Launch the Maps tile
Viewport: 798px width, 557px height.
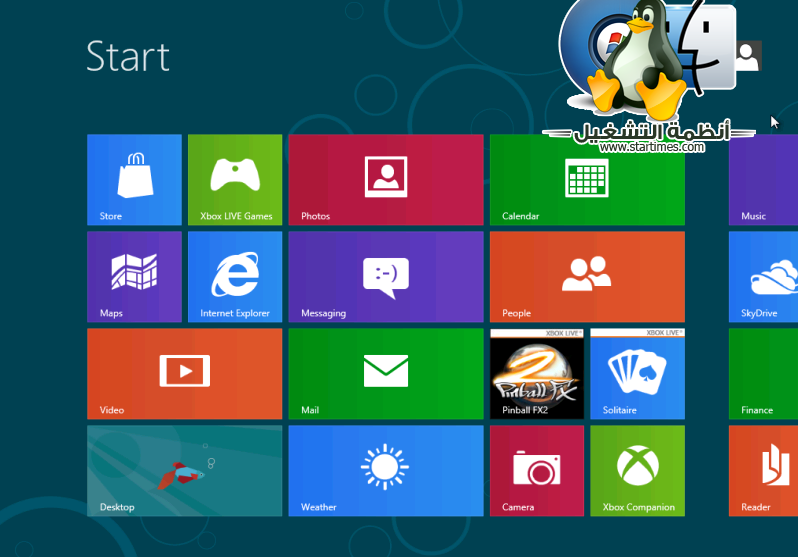tap(134, 277)
